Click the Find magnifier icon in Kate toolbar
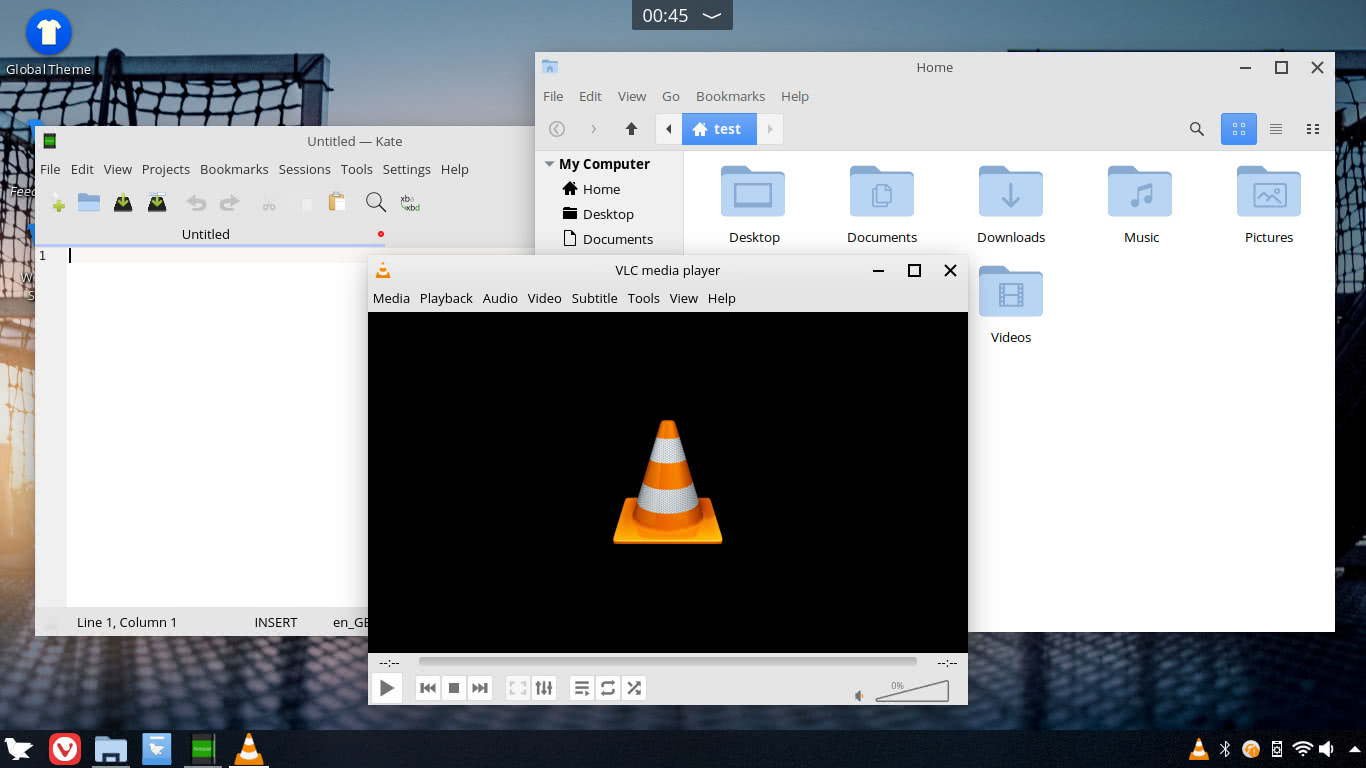The width and height of the screenshot is (1366, 768). [376, 203]
